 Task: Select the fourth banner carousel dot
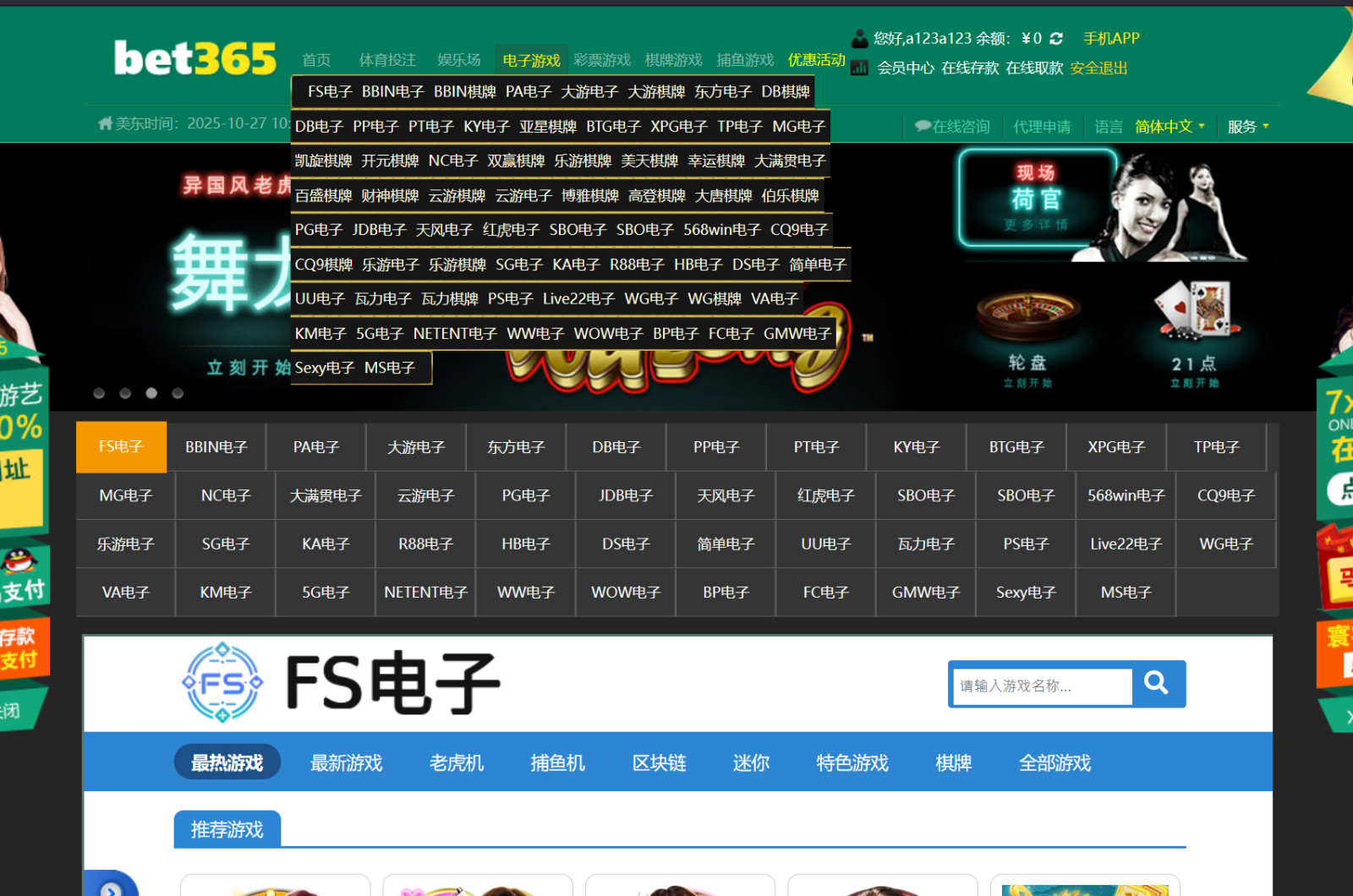tap(178, 393)
